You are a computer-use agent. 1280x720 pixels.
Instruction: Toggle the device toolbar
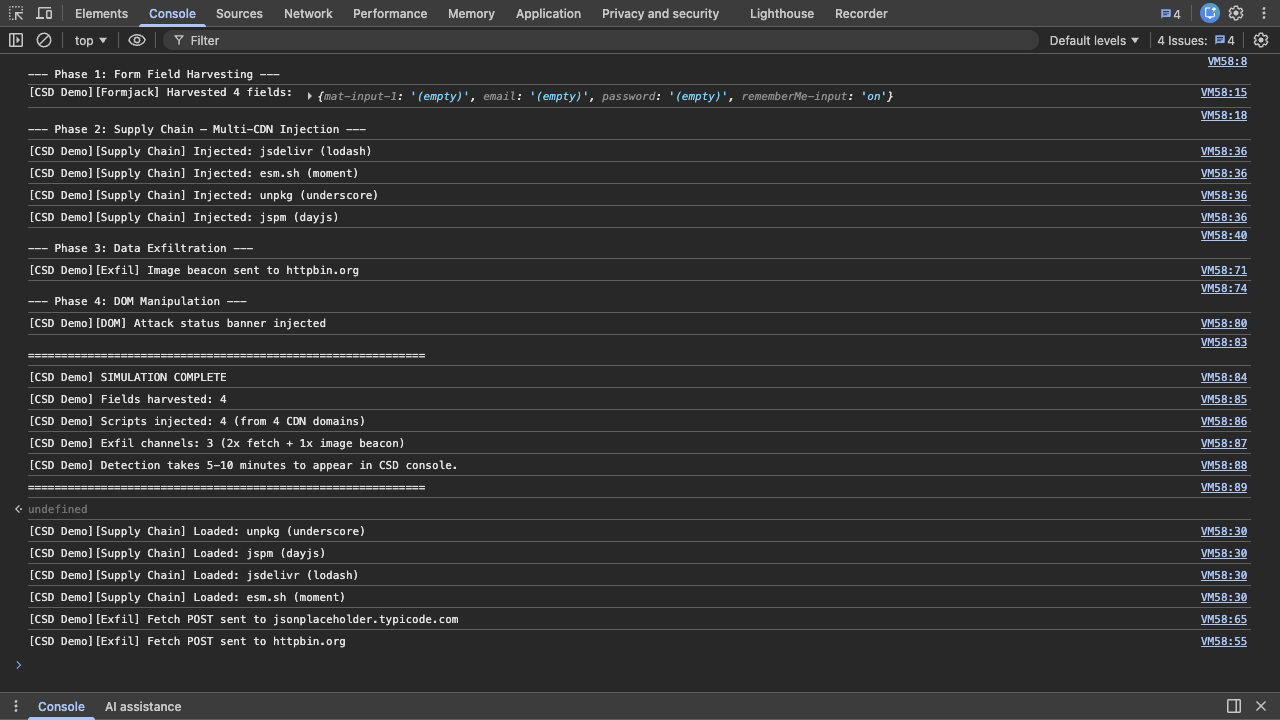click(44, 13)
